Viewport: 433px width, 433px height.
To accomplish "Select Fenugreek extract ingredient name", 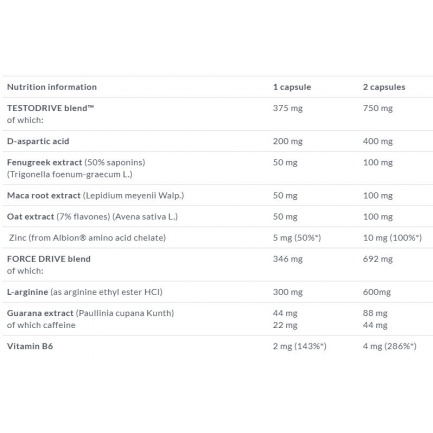I will click(x=44, y=162).
